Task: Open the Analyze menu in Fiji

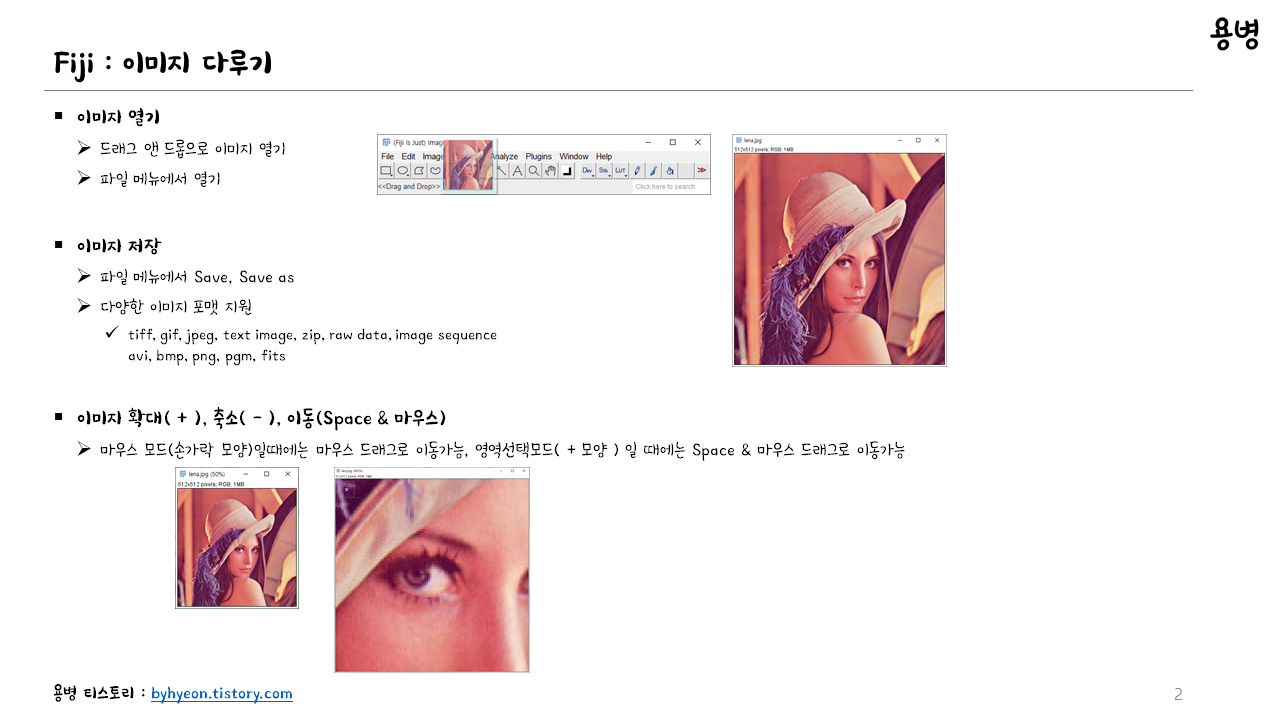Action: [505, 157]
